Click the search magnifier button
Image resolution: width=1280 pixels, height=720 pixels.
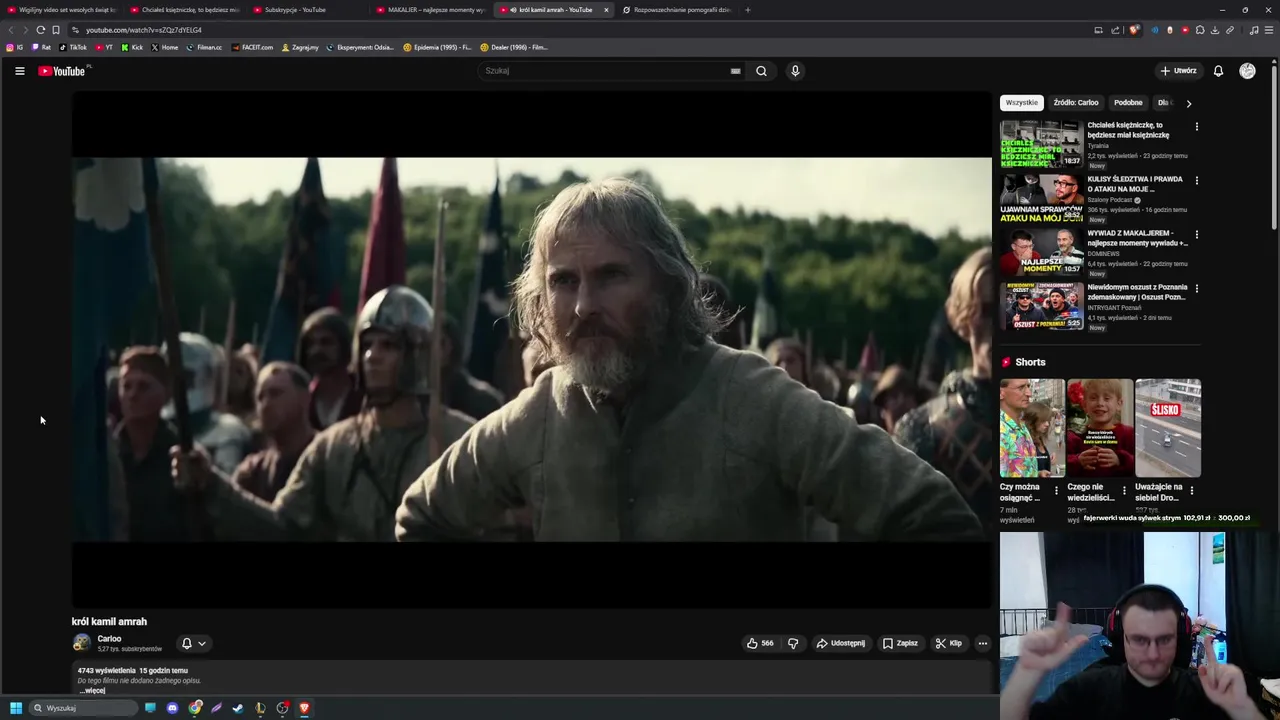pos(761,71)
